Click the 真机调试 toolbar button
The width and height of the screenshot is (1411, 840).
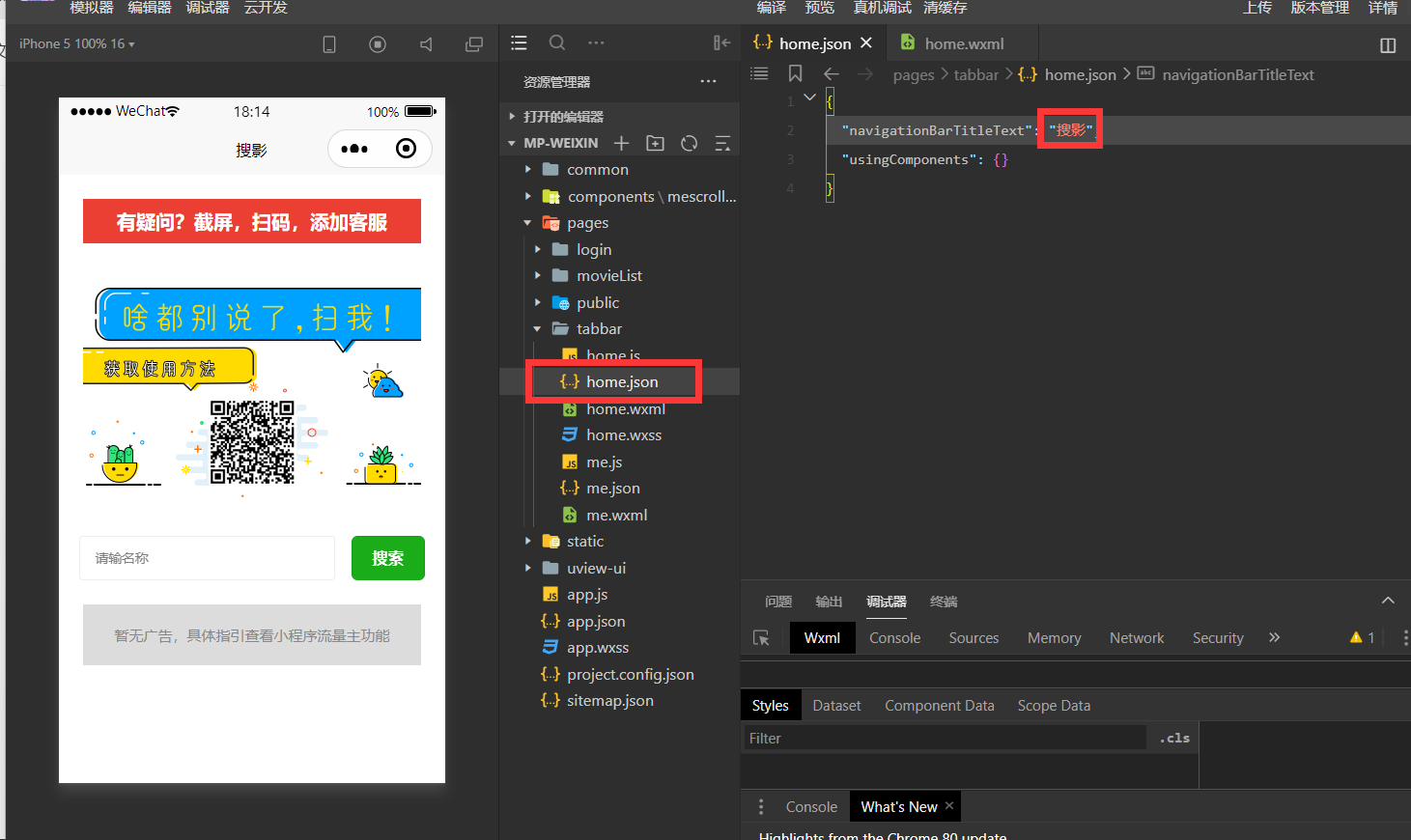point(882,8)
